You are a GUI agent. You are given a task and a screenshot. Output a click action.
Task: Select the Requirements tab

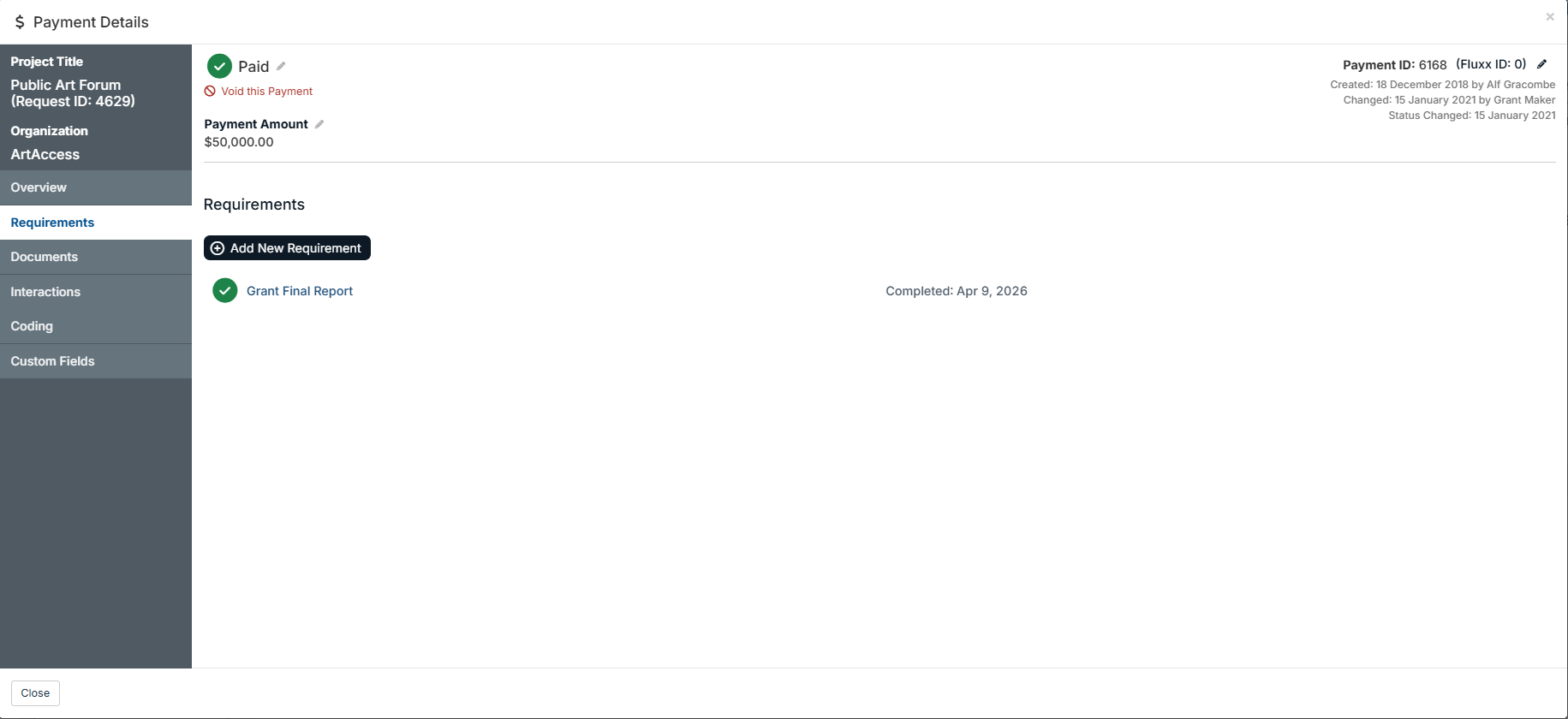pyautogui.click(x=96, y=223)
